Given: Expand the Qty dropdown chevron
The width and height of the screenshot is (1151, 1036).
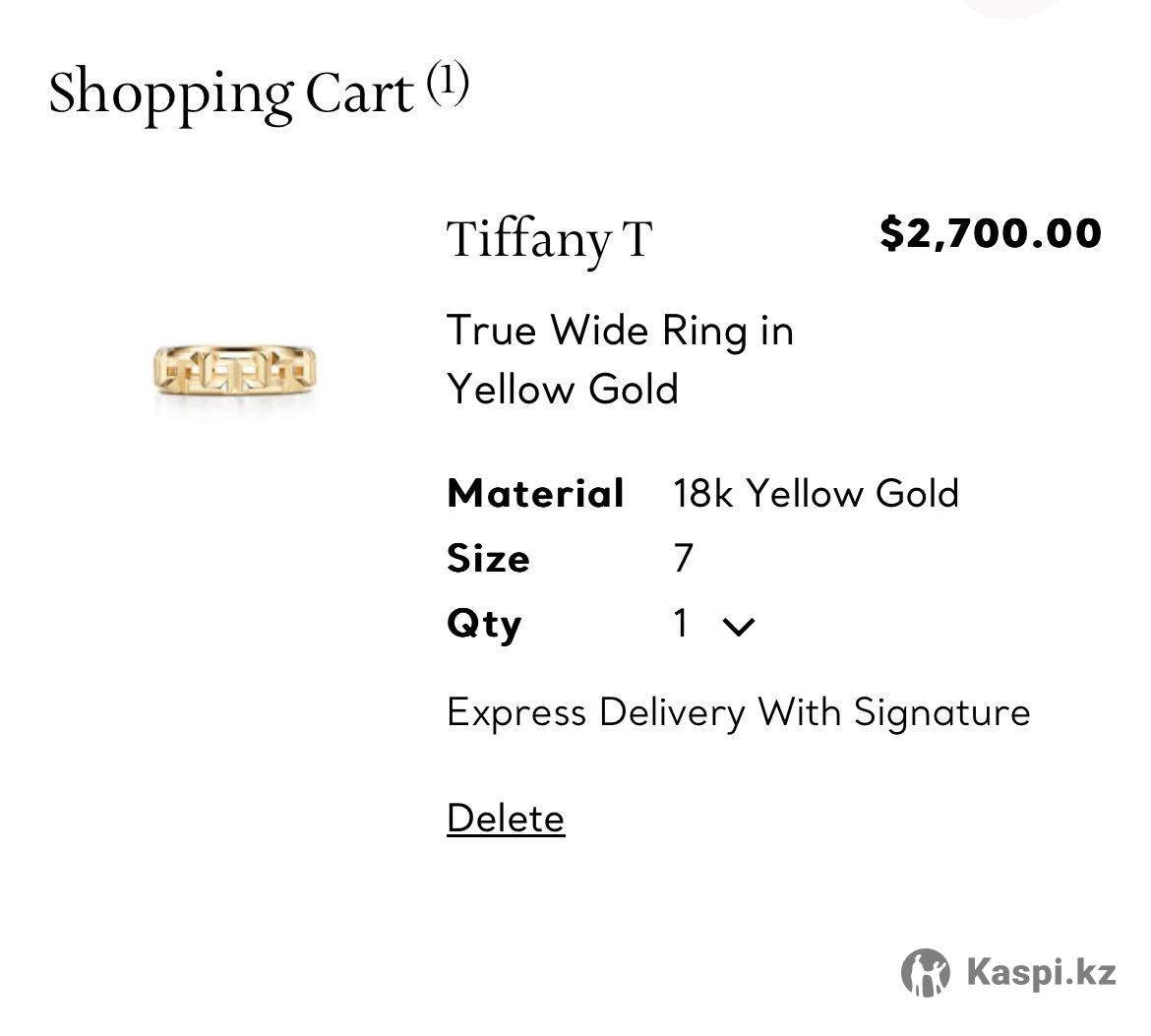Looking at the screenshot, I should click(x=738, y=626).
